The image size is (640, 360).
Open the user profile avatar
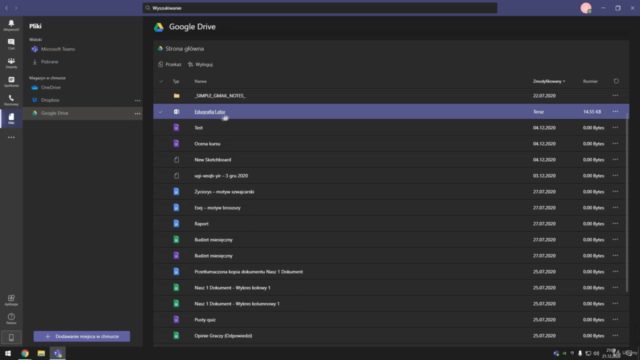586,8
